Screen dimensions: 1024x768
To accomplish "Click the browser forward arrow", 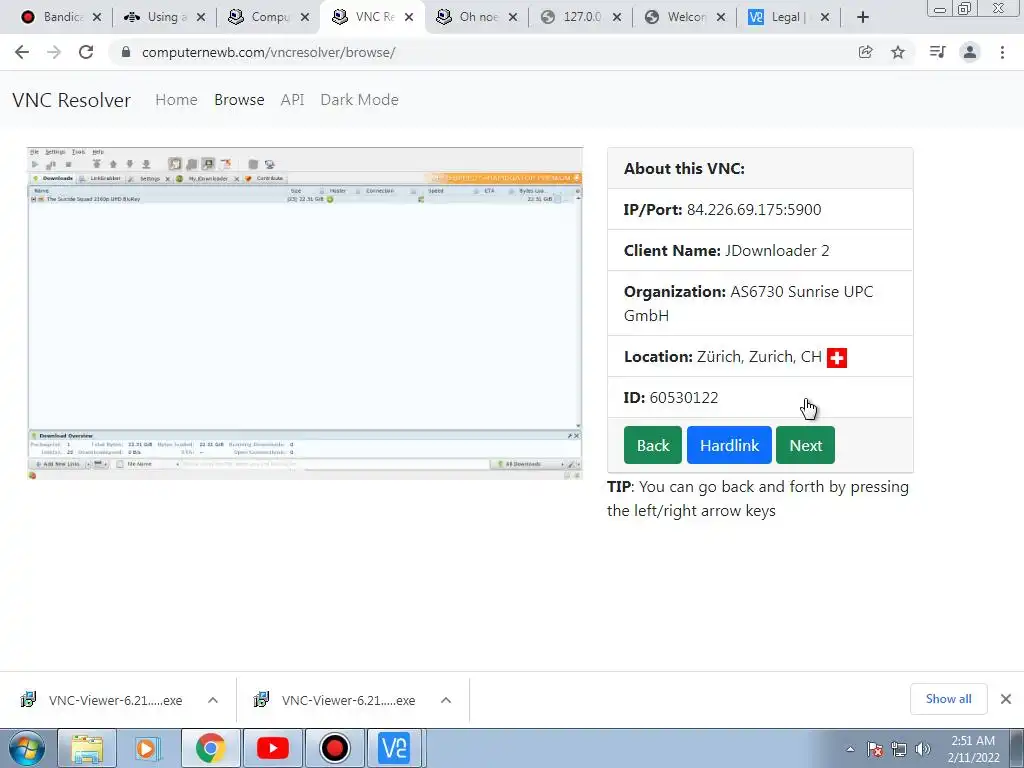I will pos(54,52).
